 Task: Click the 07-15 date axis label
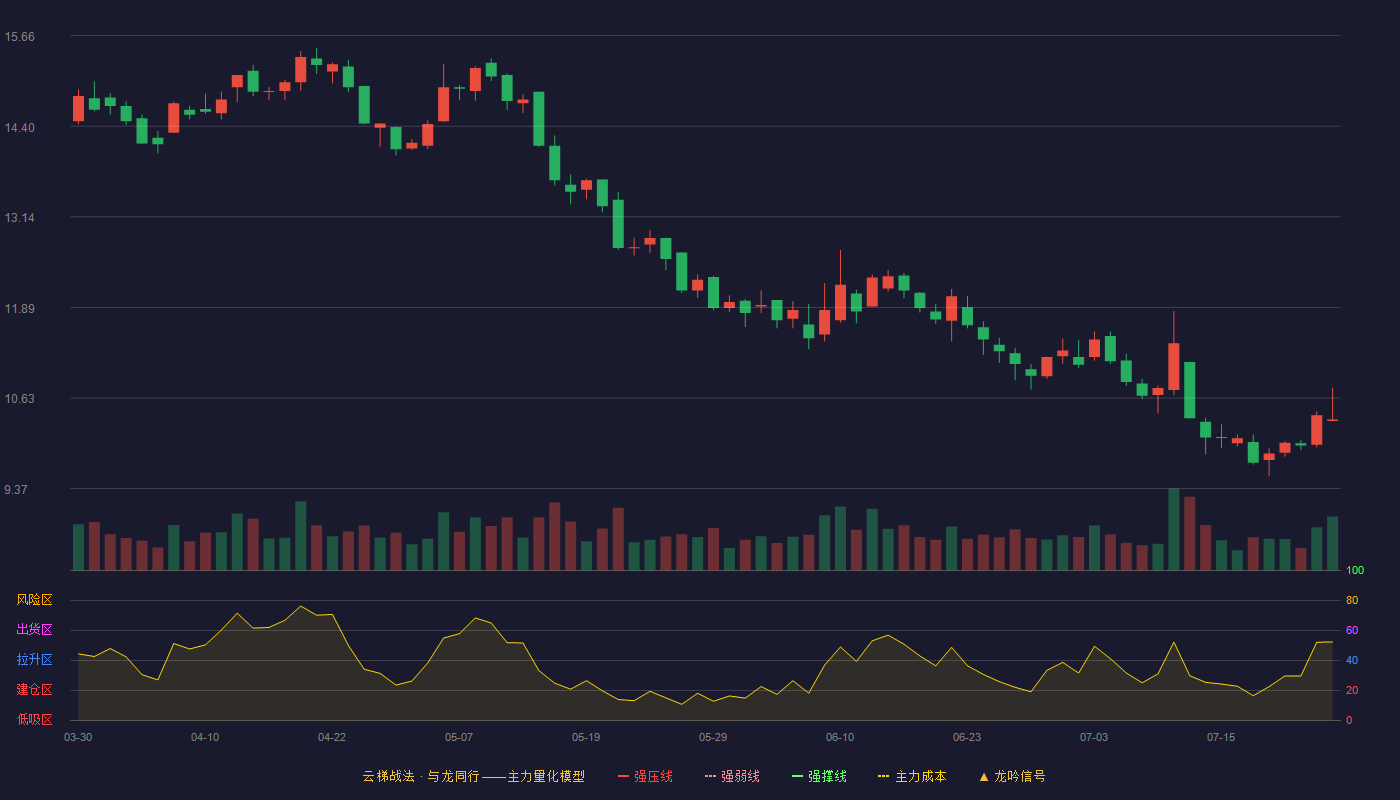tap(1221, 737)
